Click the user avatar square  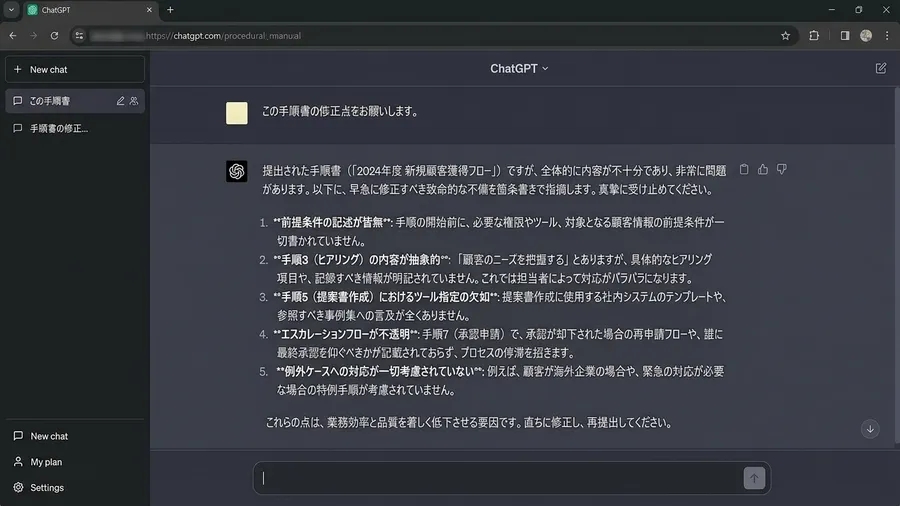236,113
